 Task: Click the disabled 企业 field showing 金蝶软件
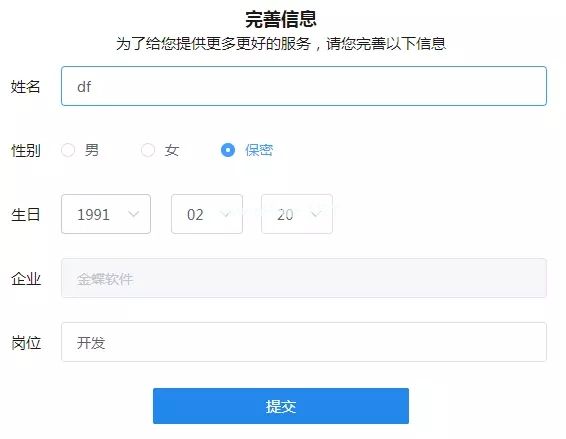coord(304,278)
